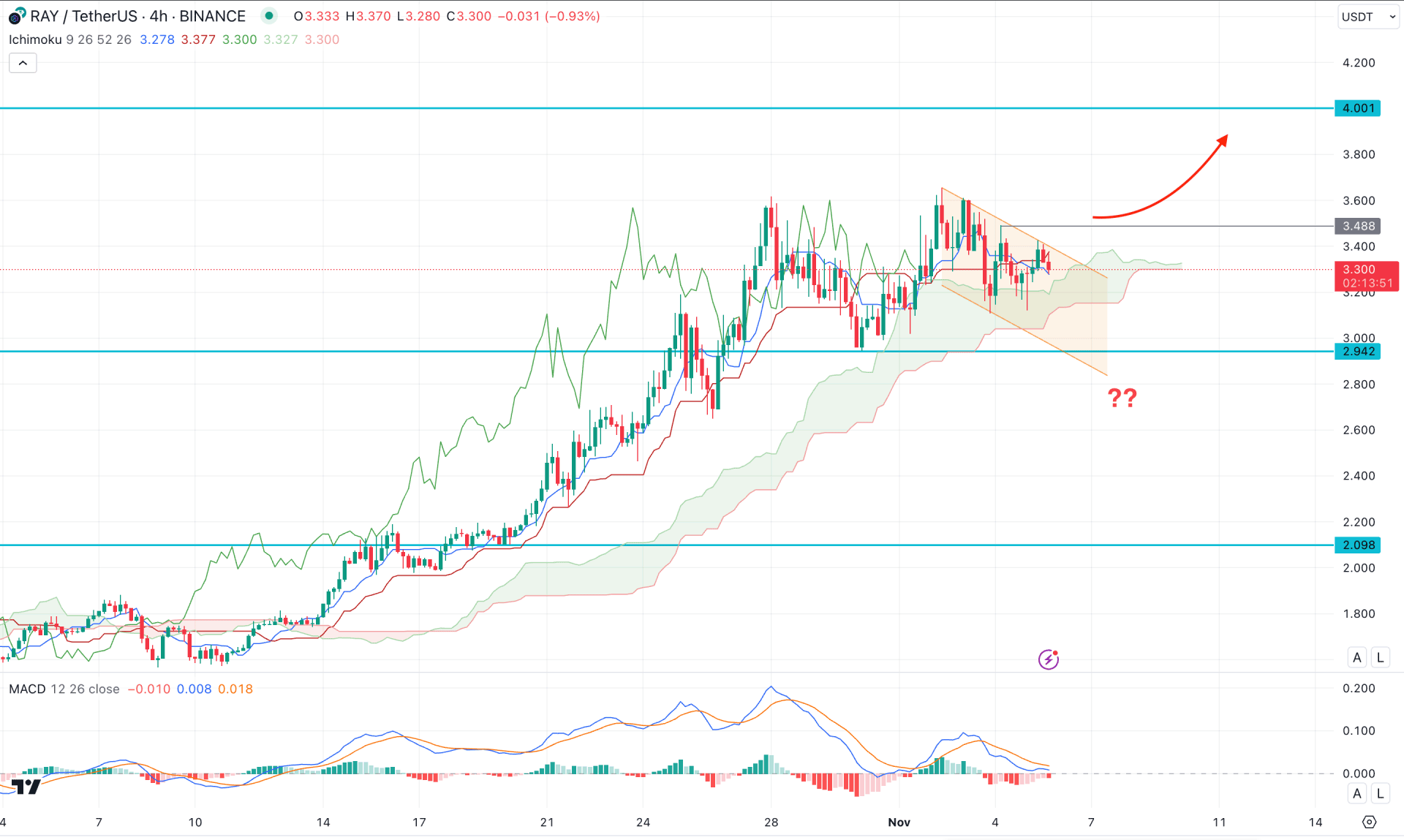1404x840 pixels.
Task: Toggle auto scale A on MACD pane
Action: click(x=1357, y=793)
